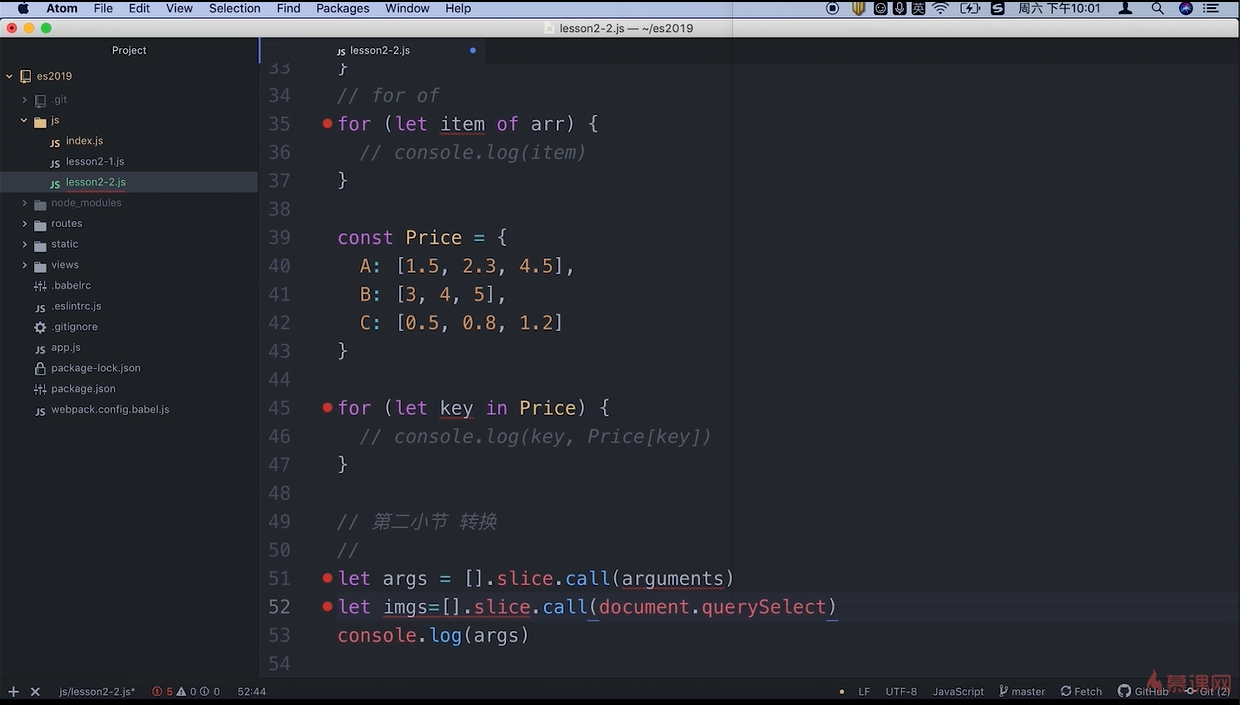
Task: Click the Project panel header
Action: point(129,50)
